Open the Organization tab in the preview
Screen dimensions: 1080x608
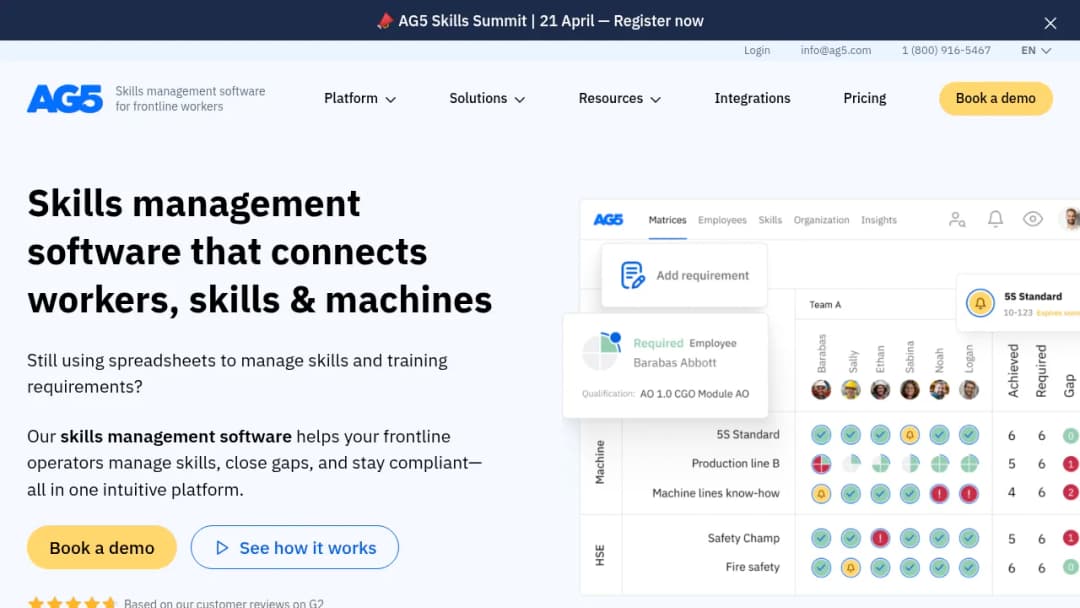pos(821,220)
